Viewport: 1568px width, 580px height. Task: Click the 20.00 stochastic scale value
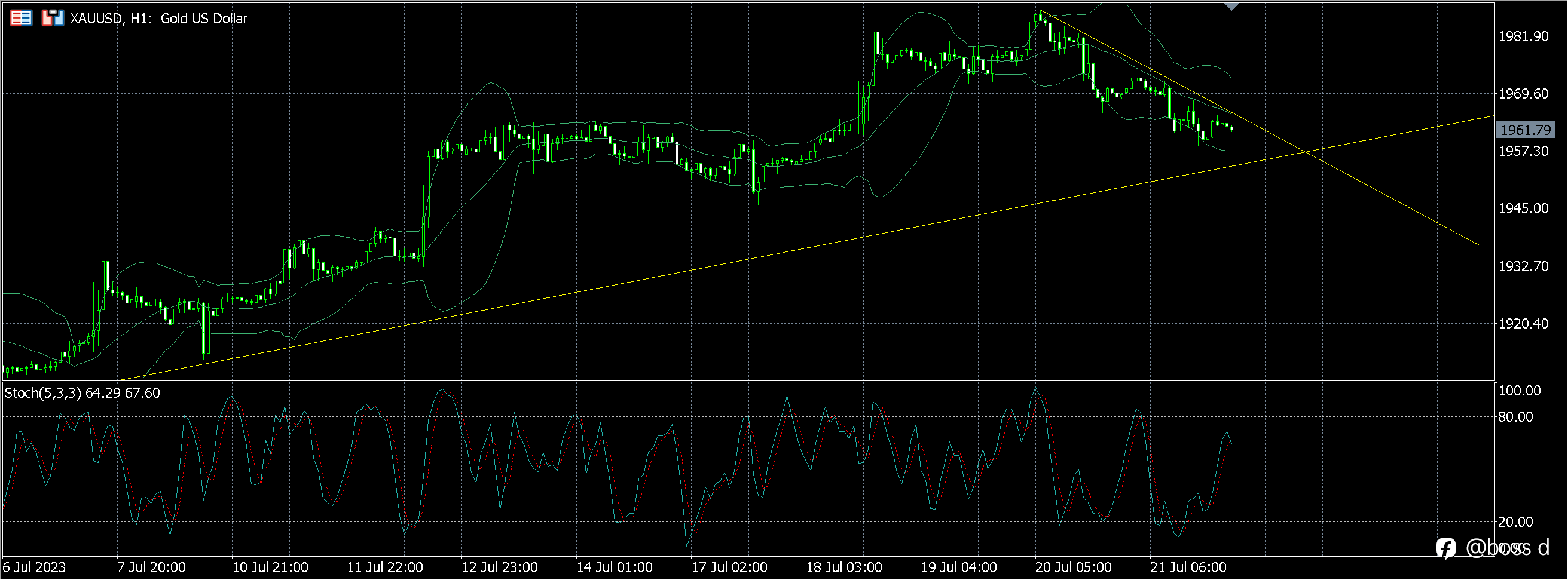(1515, 522)
